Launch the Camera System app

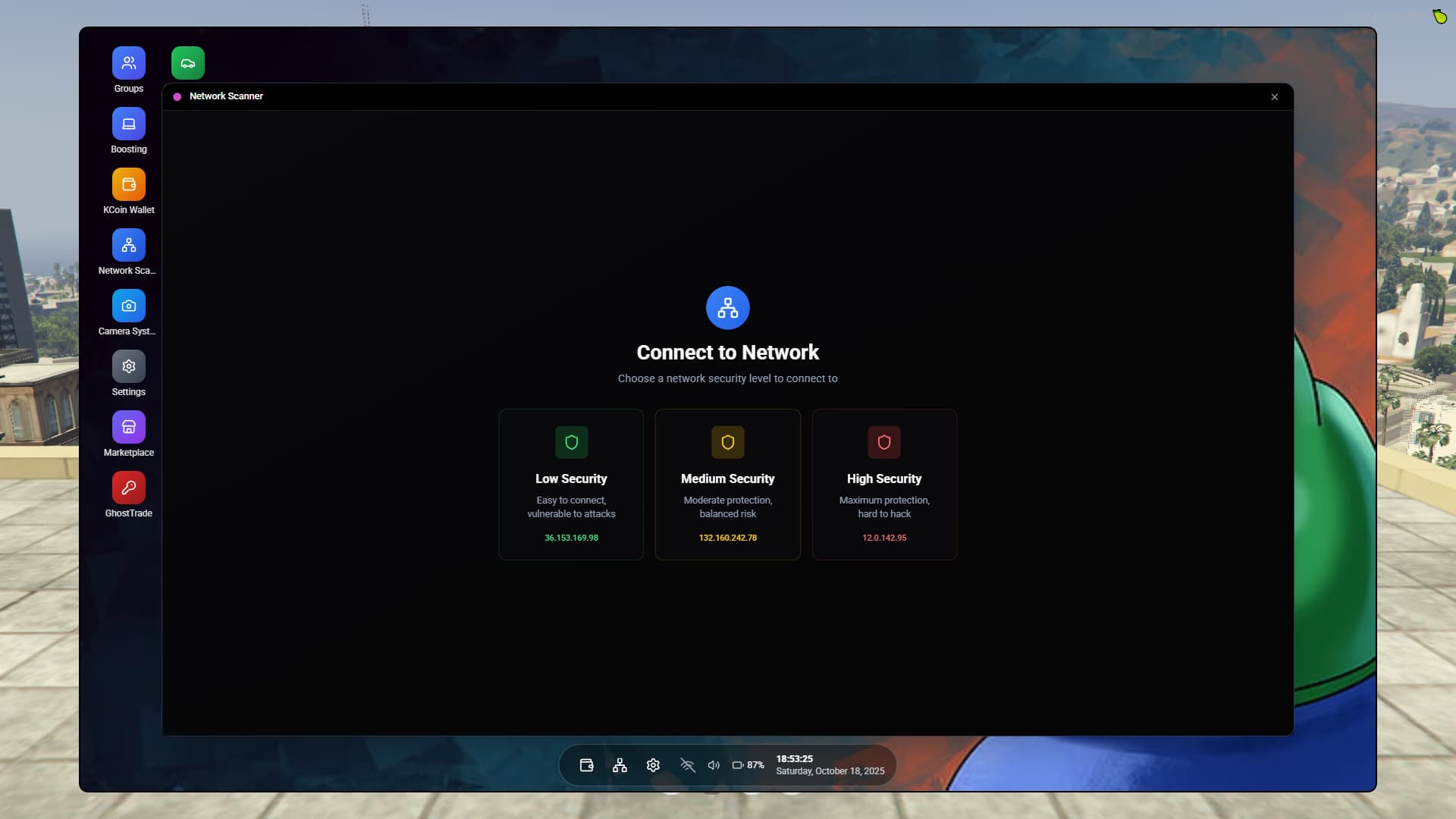128,306
